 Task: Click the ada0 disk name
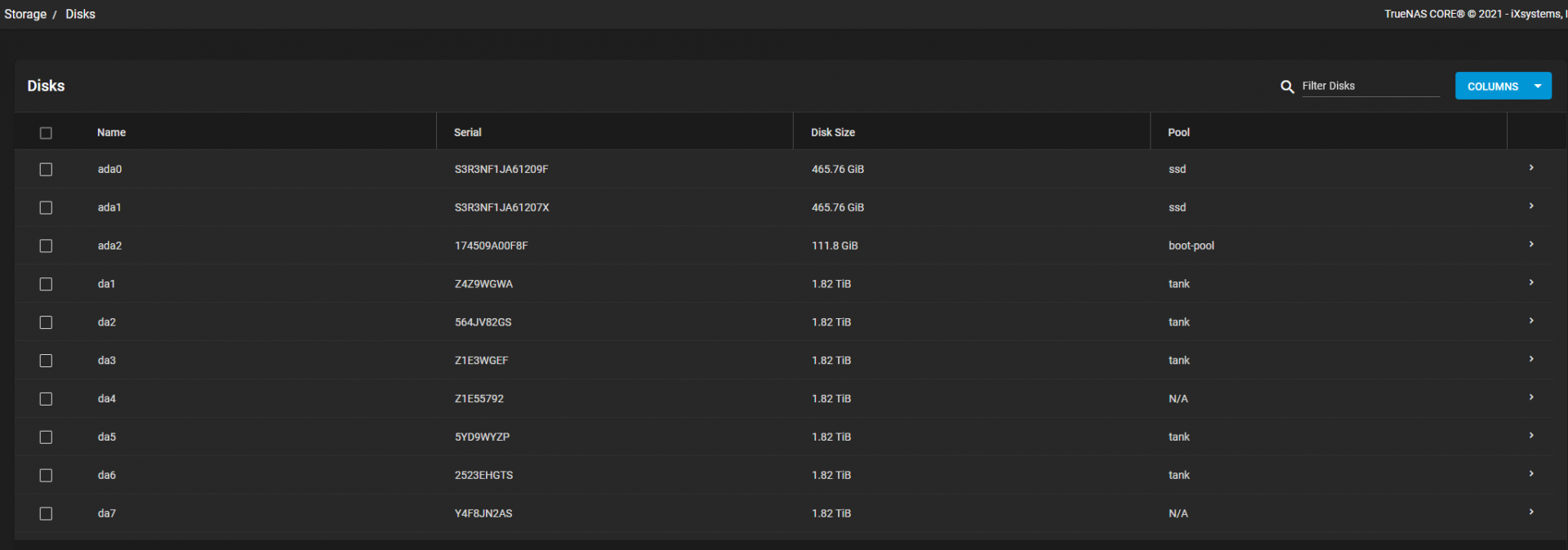109,170
